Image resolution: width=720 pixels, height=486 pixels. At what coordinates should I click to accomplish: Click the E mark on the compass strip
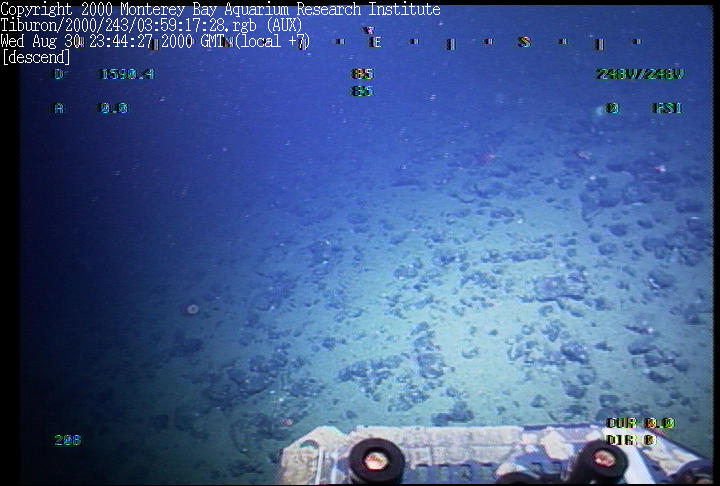pyautogui.click(x=376, y=43)
